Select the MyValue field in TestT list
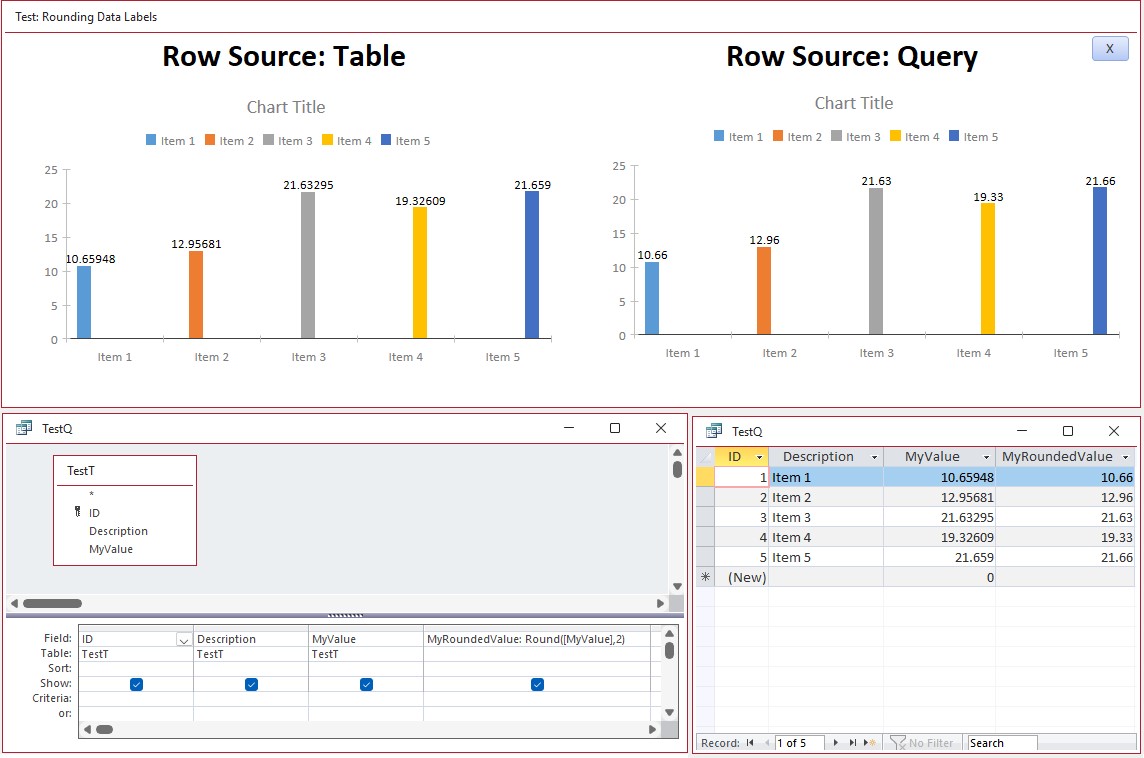This screenshot has width=1144, height=758. point(110,549)
